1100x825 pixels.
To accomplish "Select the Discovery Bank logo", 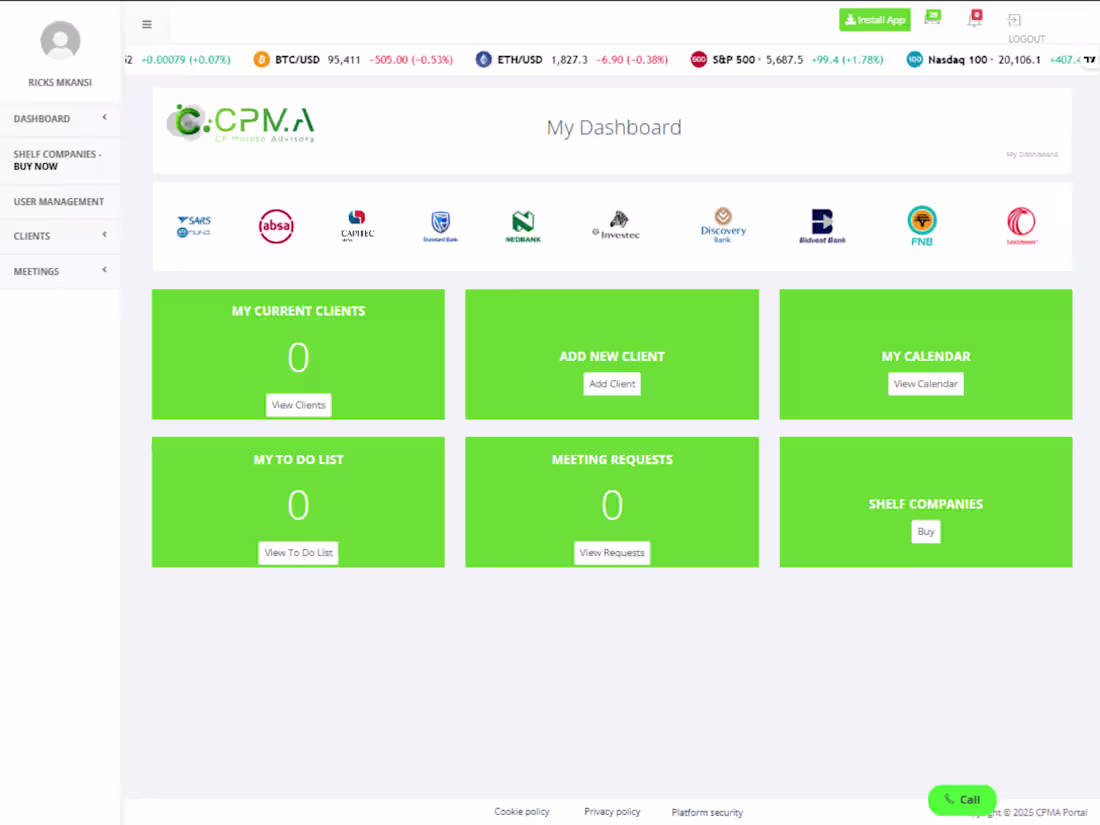I will click(723, 225).
